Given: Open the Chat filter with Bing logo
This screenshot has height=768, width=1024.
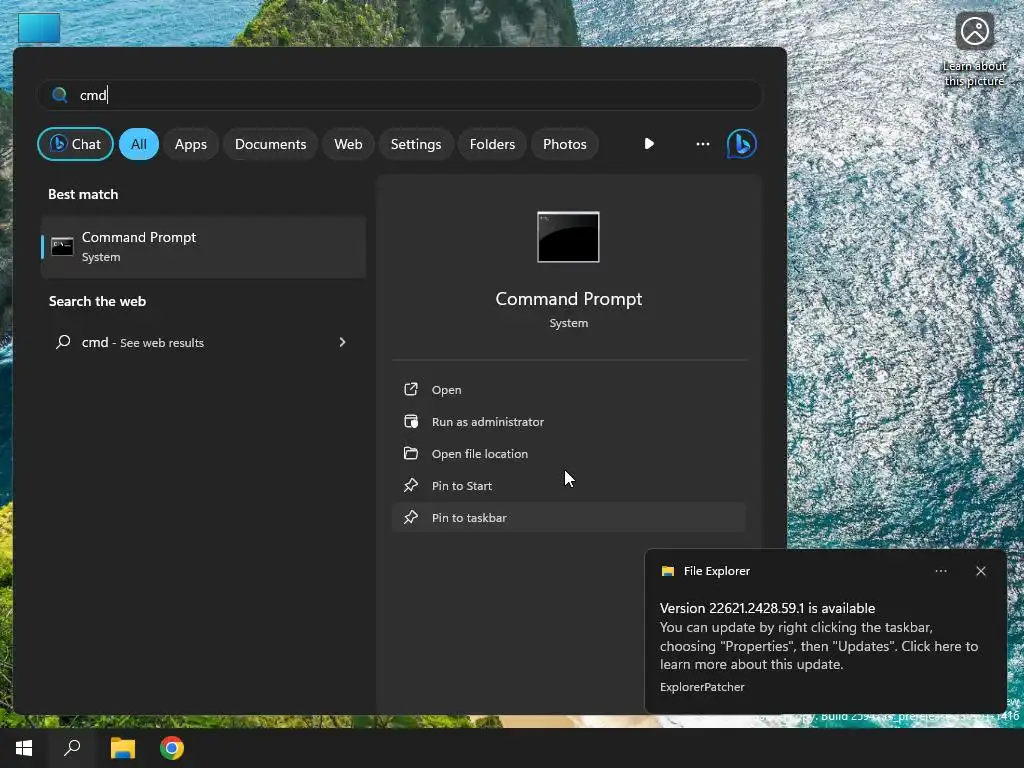Looking at the screenshot, I should (x=75, y=144).
